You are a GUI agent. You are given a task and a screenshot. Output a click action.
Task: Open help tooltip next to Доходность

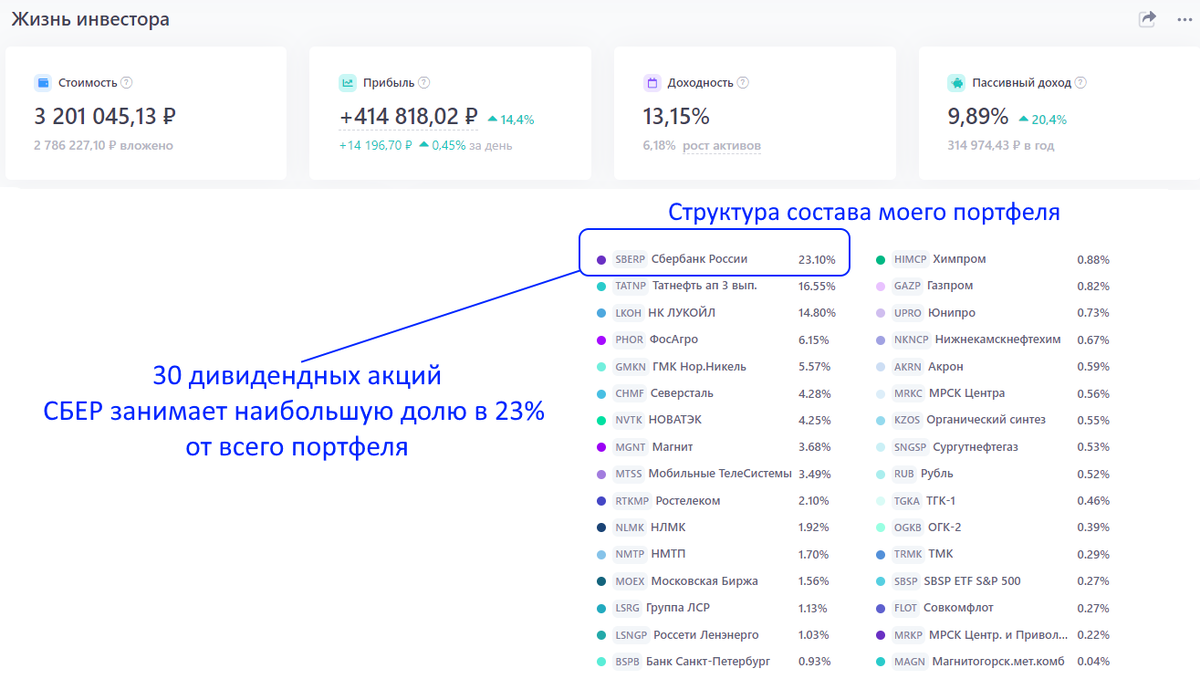coord(743,83)
